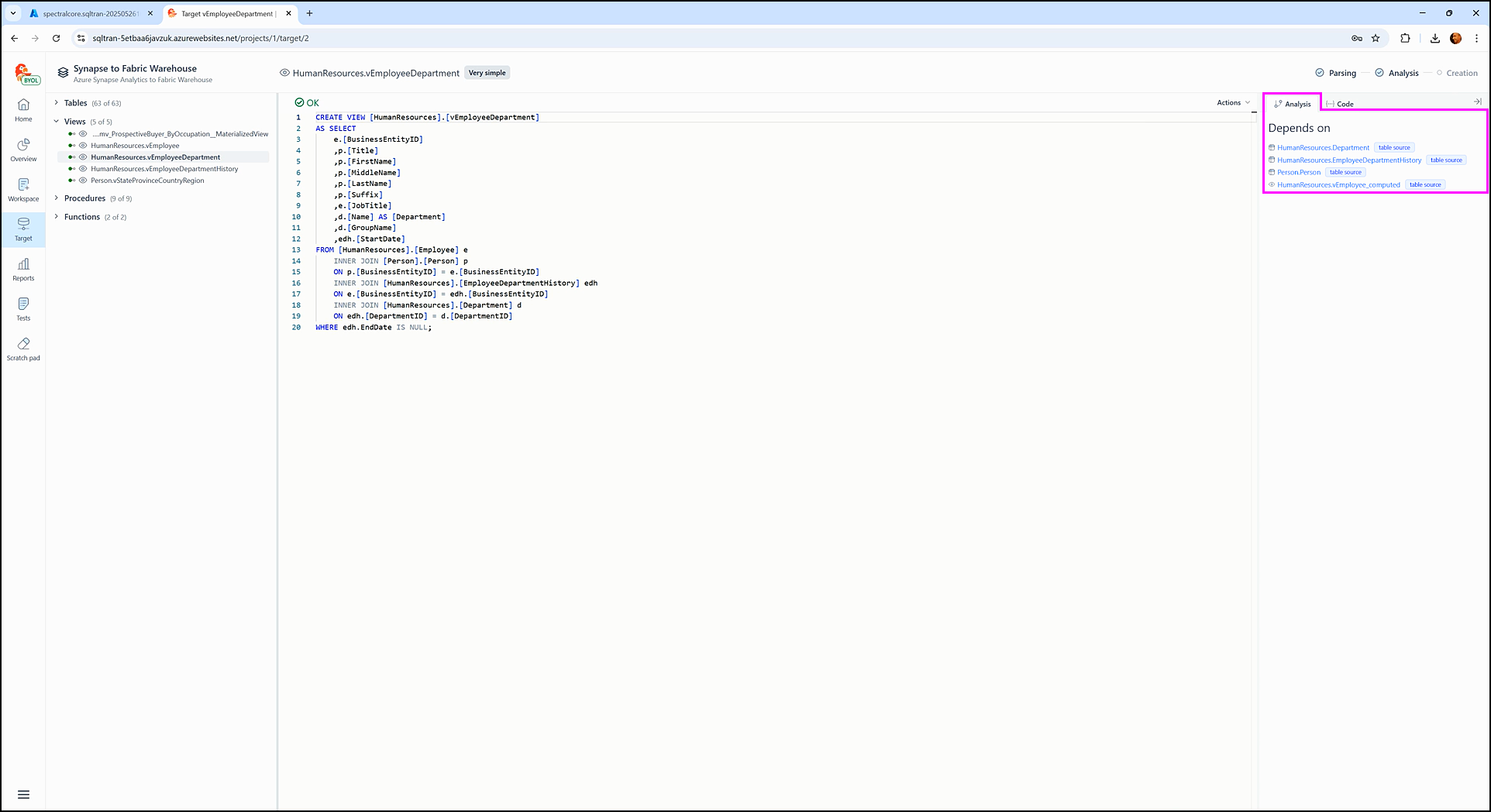Select HumanResources.vEmployeeDepartmentHistory view
The width and height of the screenshot is (1491, 812).
[x=164, y=169]
